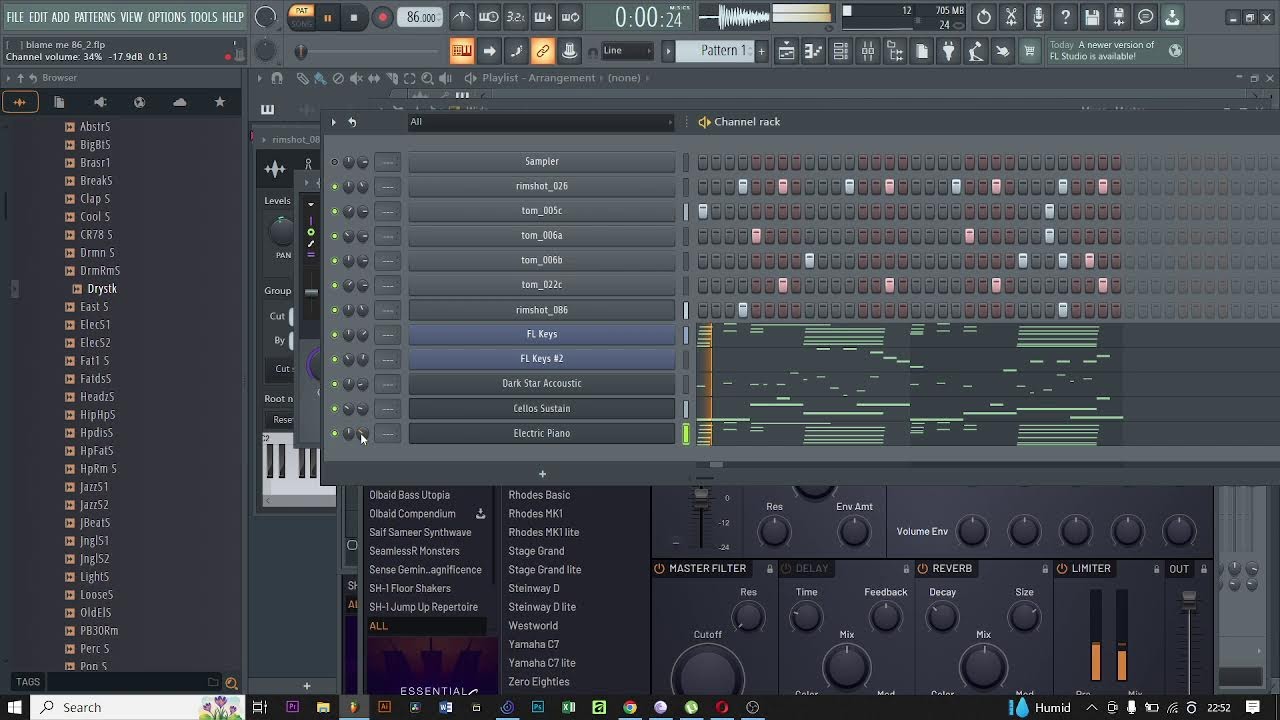Select the cloud tab in Browser
The height and width of the screenshot is (720, 1280).
pos(179,102)
